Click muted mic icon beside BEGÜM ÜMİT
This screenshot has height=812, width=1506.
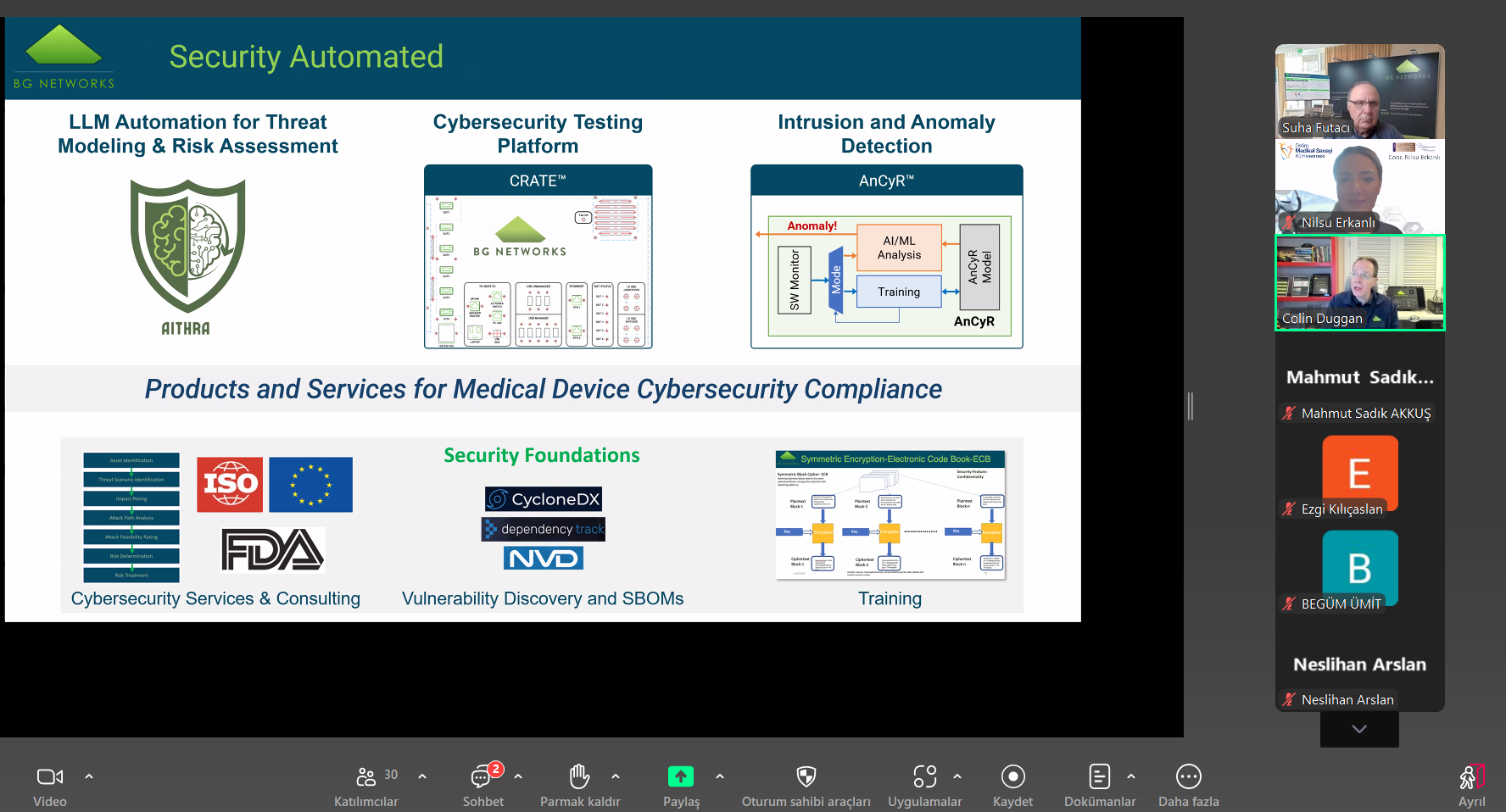[x=1289, y=603]
